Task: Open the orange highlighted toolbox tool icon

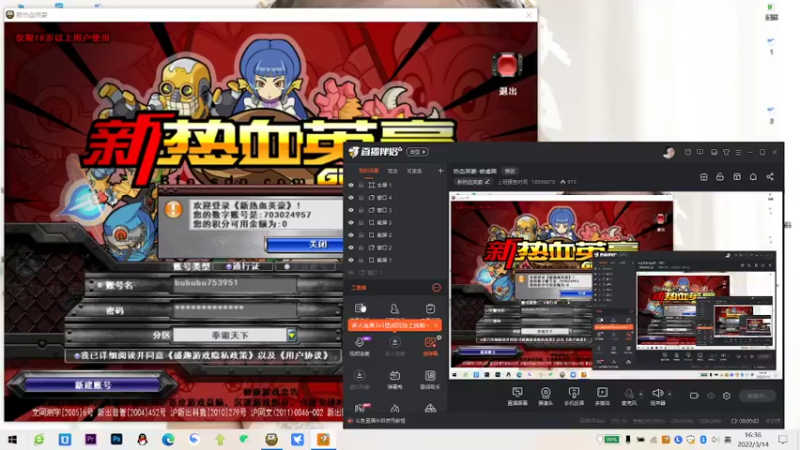Action: (430, 345)
